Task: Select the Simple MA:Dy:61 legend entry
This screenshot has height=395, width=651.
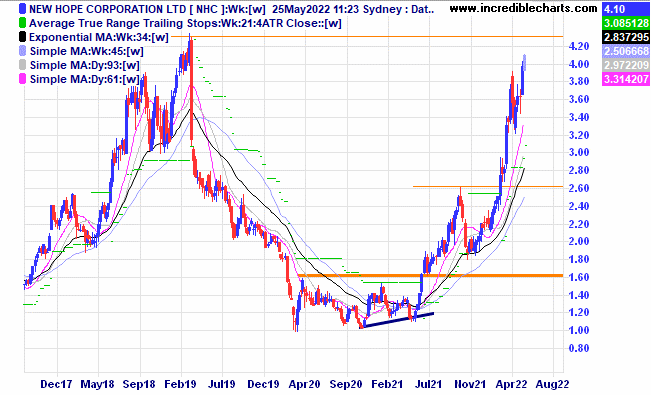Action: (x=85, y=79)
